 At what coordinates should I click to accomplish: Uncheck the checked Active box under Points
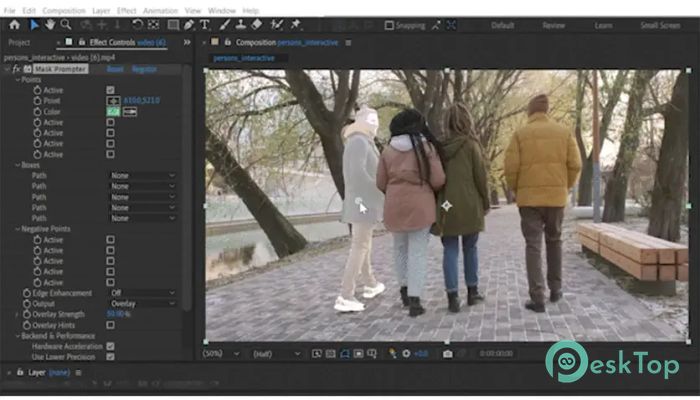[x=110, y=90]
